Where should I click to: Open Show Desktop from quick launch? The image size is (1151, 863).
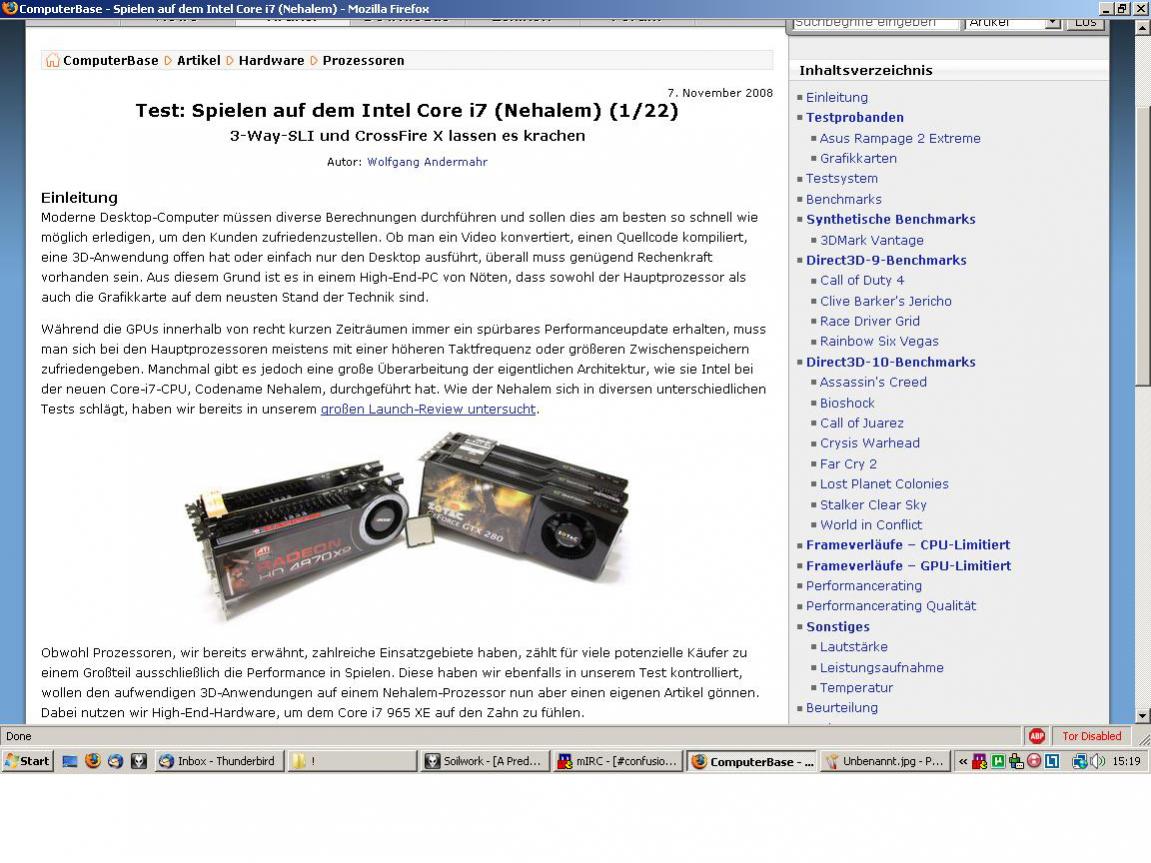point(70,761)
